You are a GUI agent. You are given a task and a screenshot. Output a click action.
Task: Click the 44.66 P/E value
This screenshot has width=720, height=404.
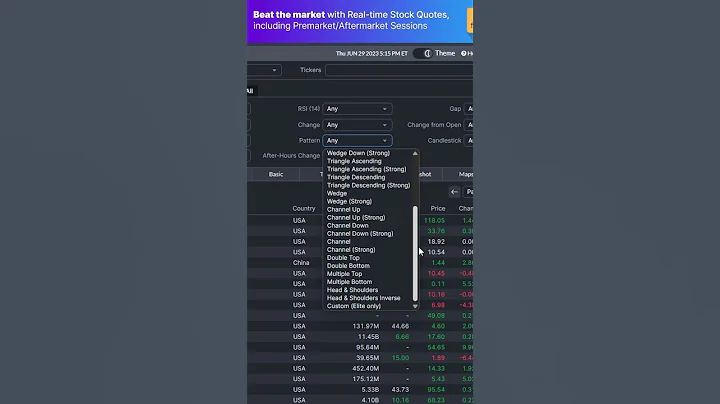coord(400,326)
